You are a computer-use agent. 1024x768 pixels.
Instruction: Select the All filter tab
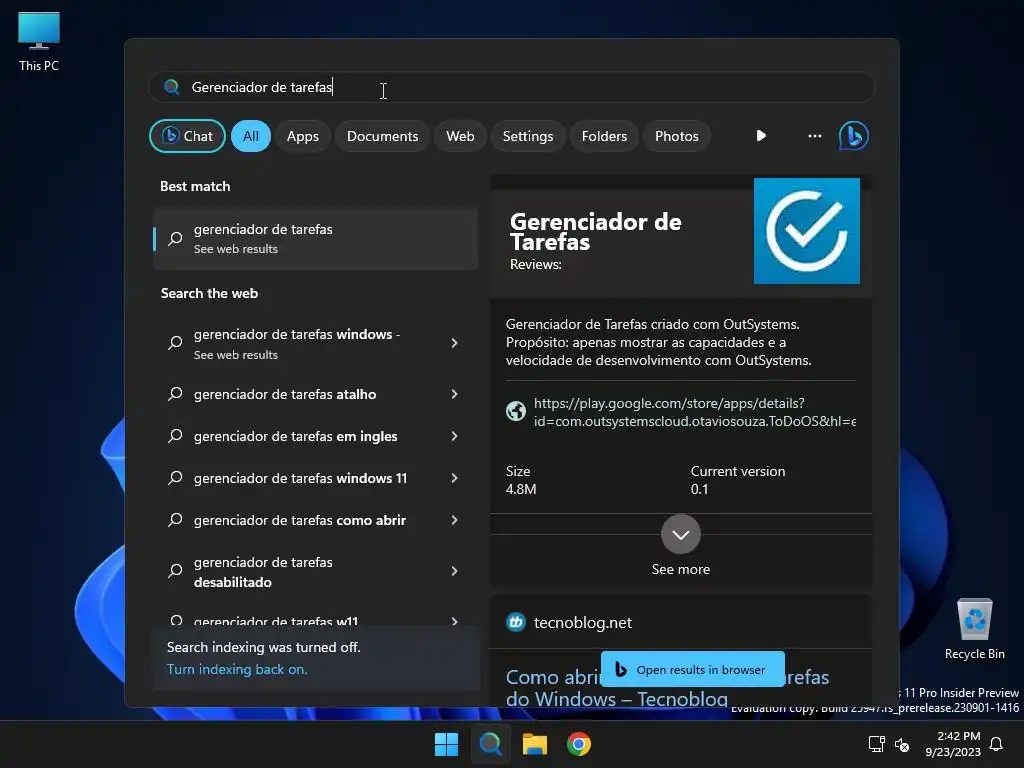251,136
